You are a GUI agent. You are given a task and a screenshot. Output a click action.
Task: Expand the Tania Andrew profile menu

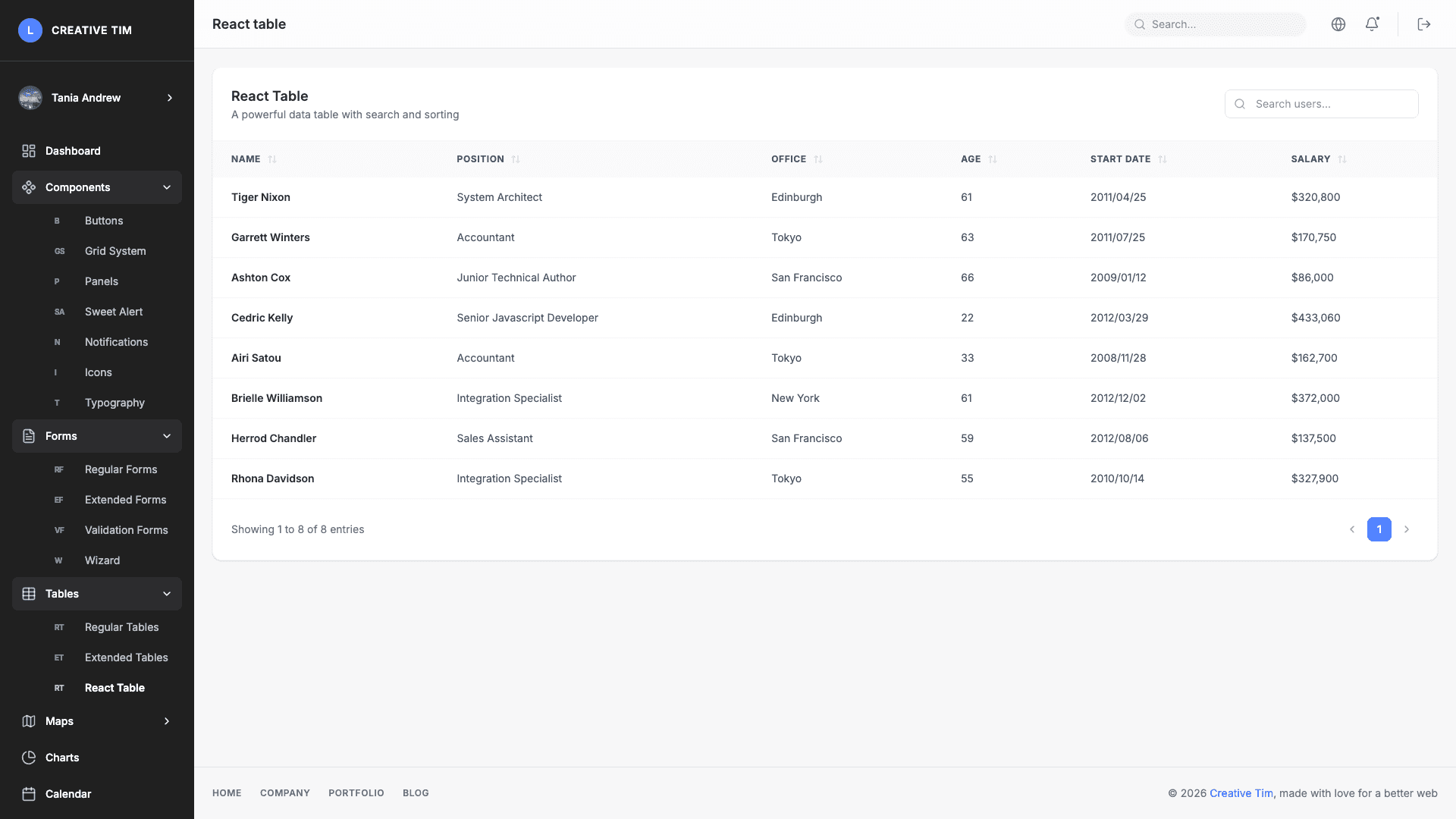coord(169,98)
